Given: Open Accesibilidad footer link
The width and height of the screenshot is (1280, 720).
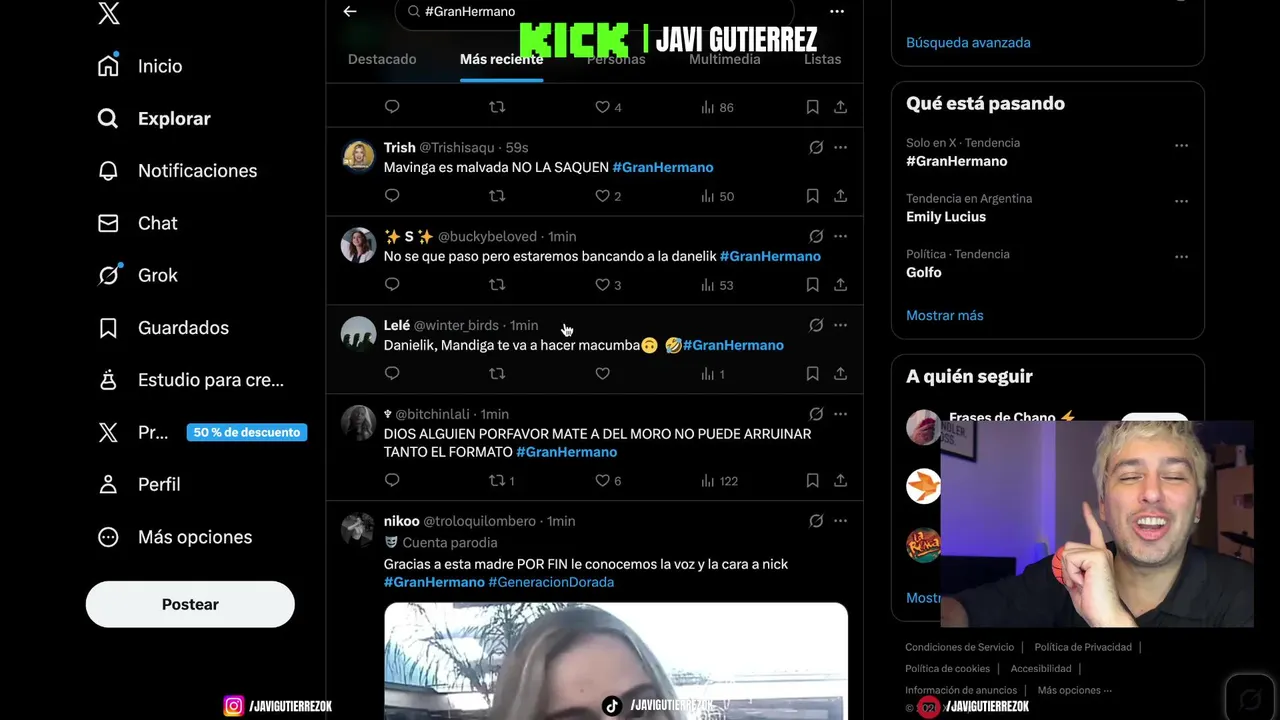Looking at the screenshot, I should point(1041,669).
